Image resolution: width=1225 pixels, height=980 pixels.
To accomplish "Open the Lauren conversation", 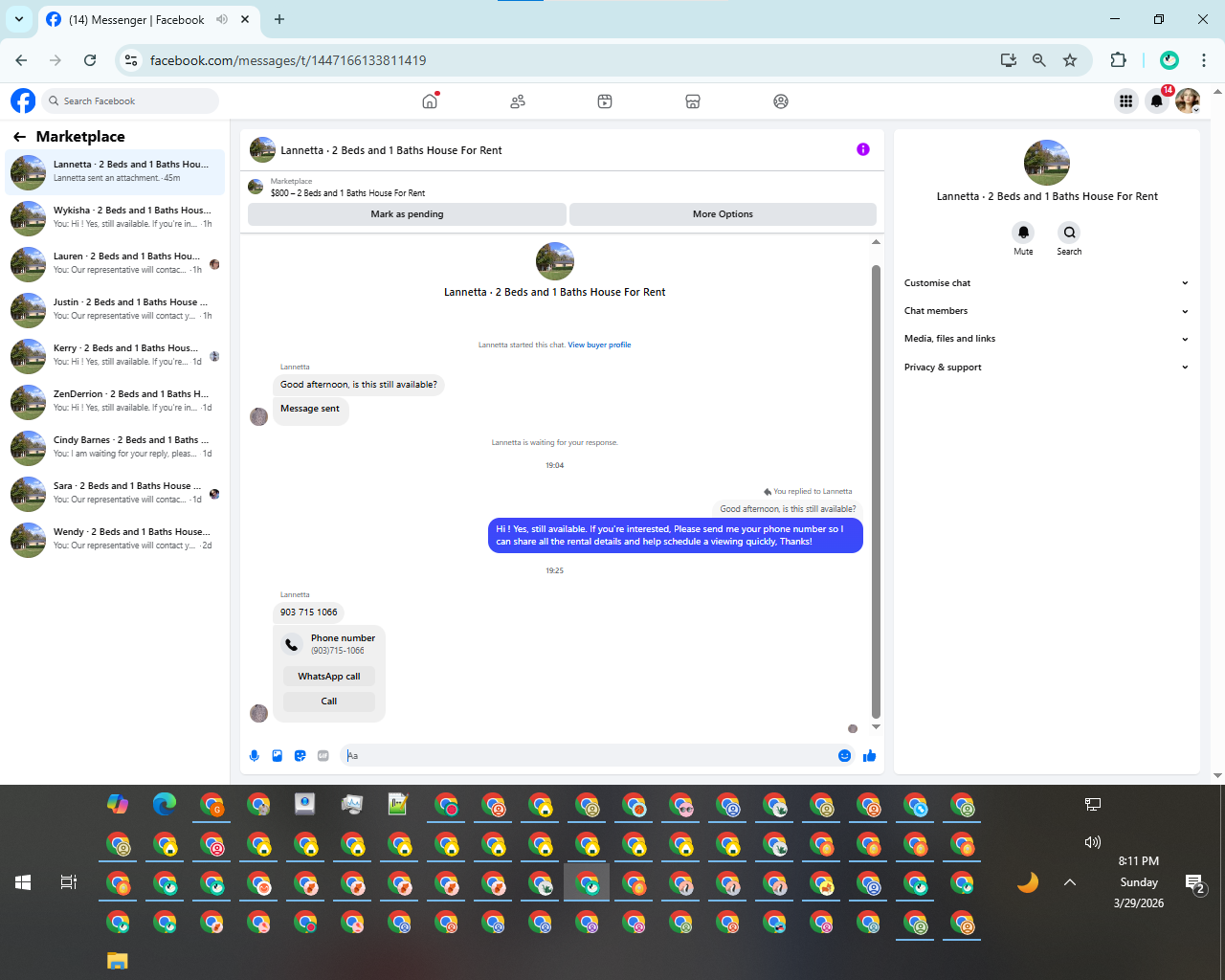I will tap(115, 263).
